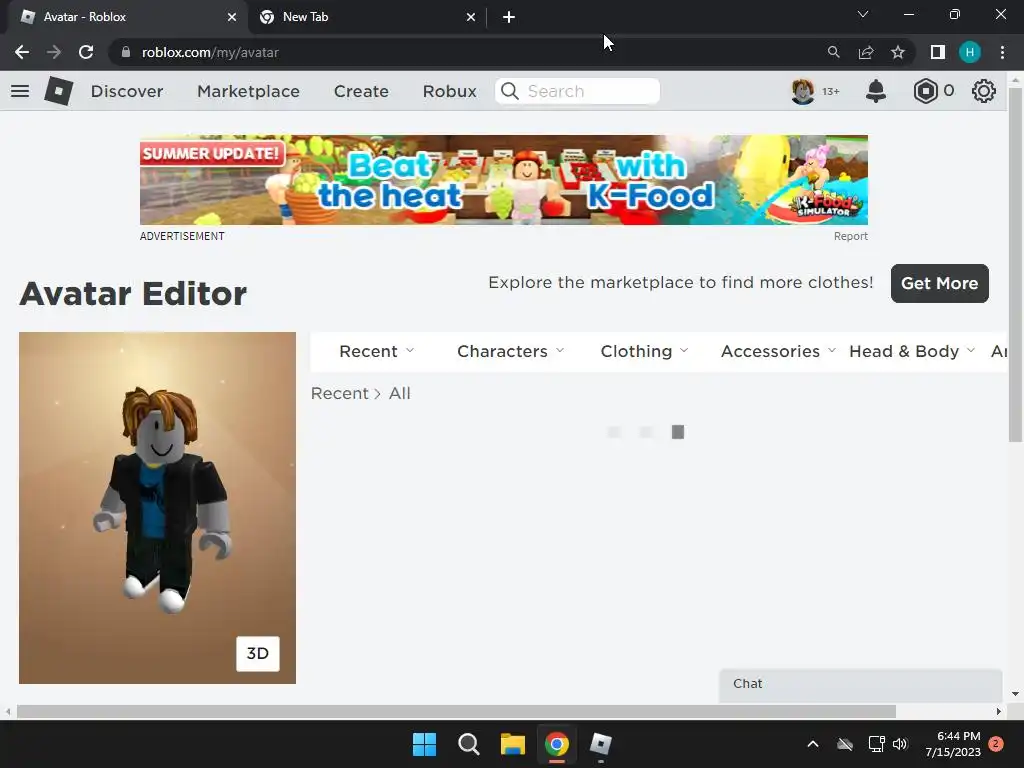Reload the page with the refresh icon

tap(86, 52)
